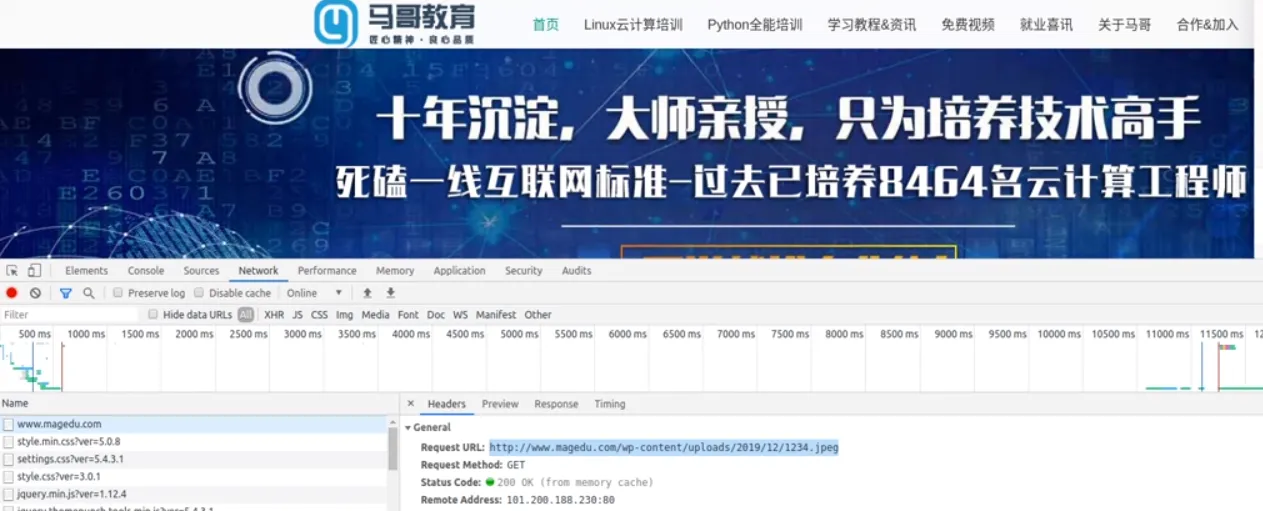Open the Audits tab
Screen dimensions: 1263x511
tap(576, 271)
